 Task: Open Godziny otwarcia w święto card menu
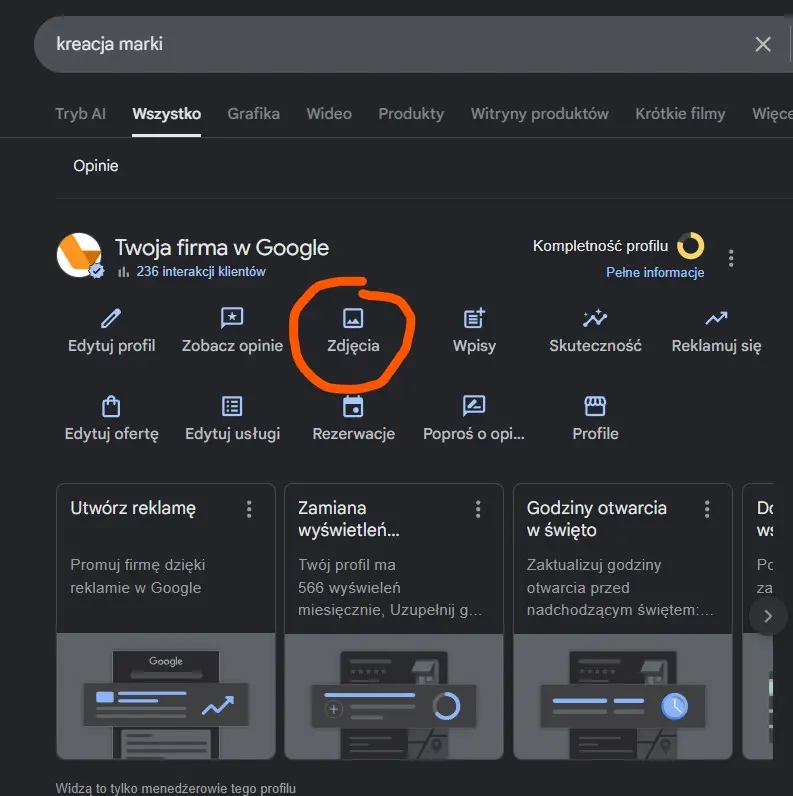pos(707,509)
